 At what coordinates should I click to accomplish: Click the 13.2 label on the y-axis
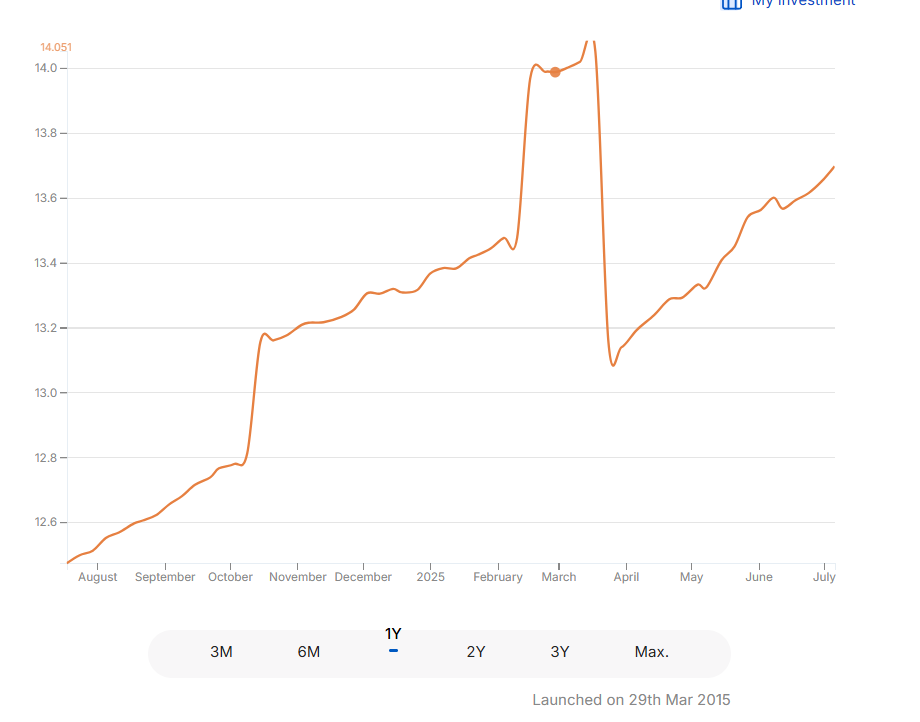click(x=46, y=328)
